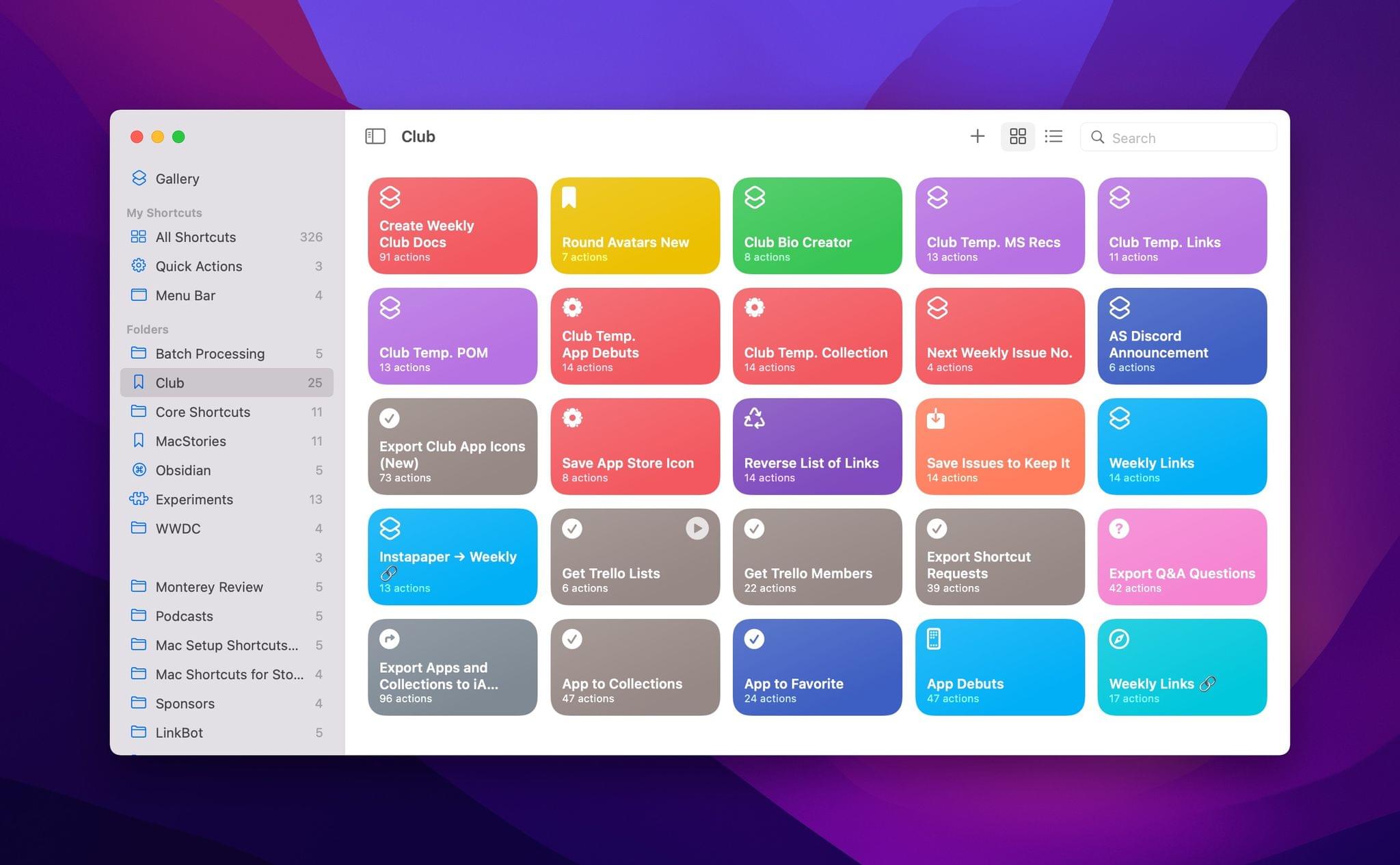Run Get Trello Lists via play button
This screenshot has width=1400, height=865.
coord(697,528)
